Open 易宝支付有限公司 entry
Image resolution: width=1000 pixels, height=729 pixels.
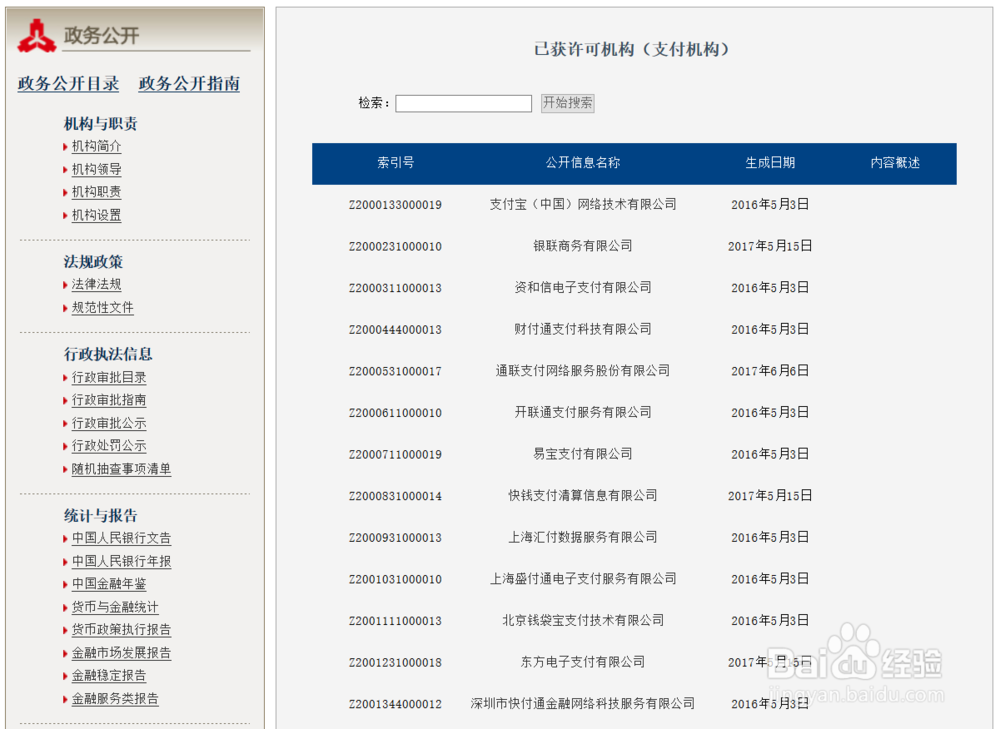pos(583,453)
